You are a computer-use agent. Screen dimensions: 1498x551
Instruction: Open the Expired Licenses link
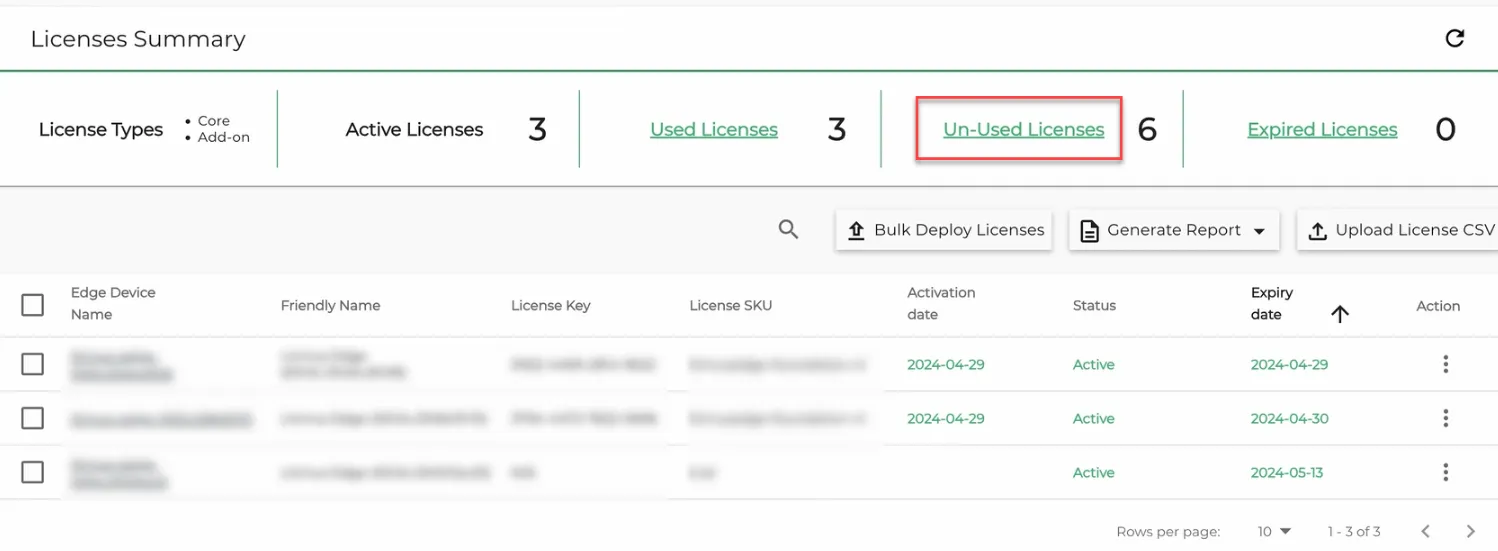pos(1322,129)
